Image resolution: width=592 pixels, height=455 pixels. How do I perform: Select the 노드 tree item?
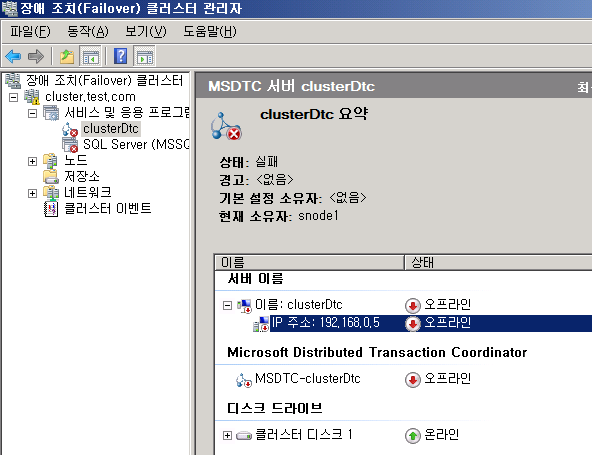76,160
